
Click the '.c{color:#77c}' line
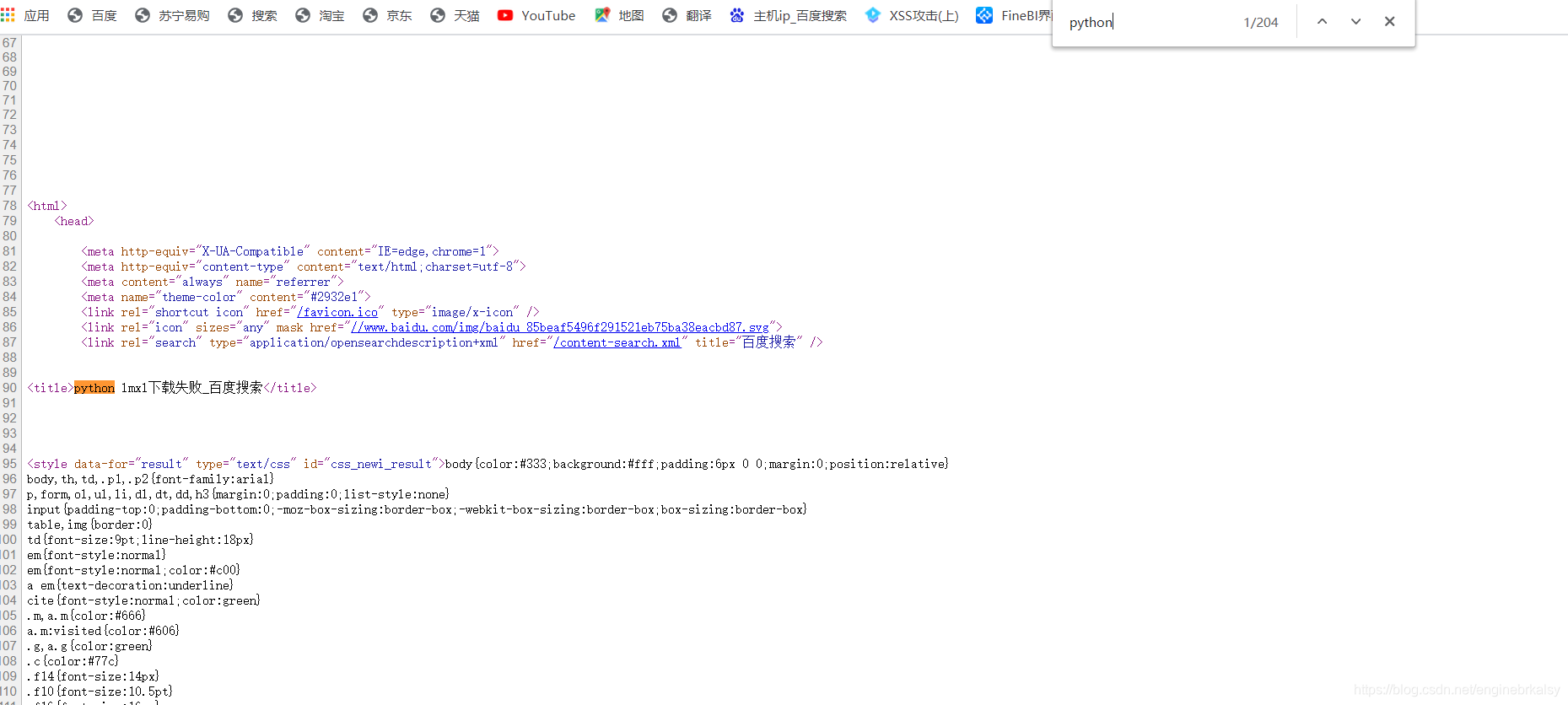(73, 661)
